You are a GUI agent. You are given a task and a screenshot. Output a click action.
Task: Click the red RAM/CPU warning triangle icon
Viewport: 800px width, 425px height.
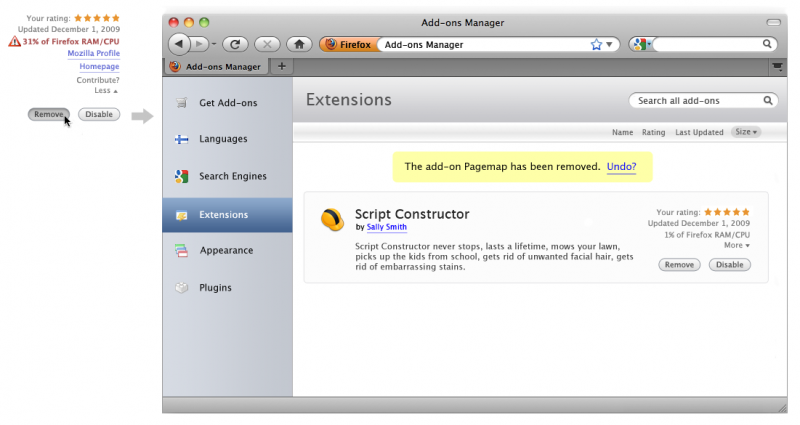(x=14, y=41)
